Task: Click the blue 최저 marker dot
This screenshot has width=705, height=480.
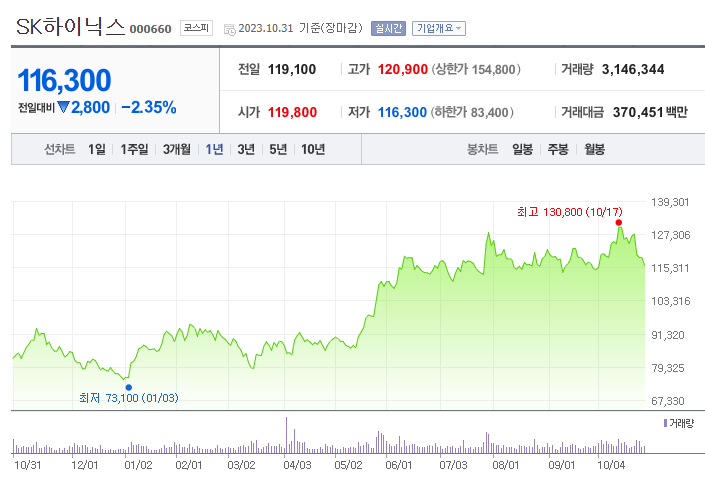Action: 129,387
